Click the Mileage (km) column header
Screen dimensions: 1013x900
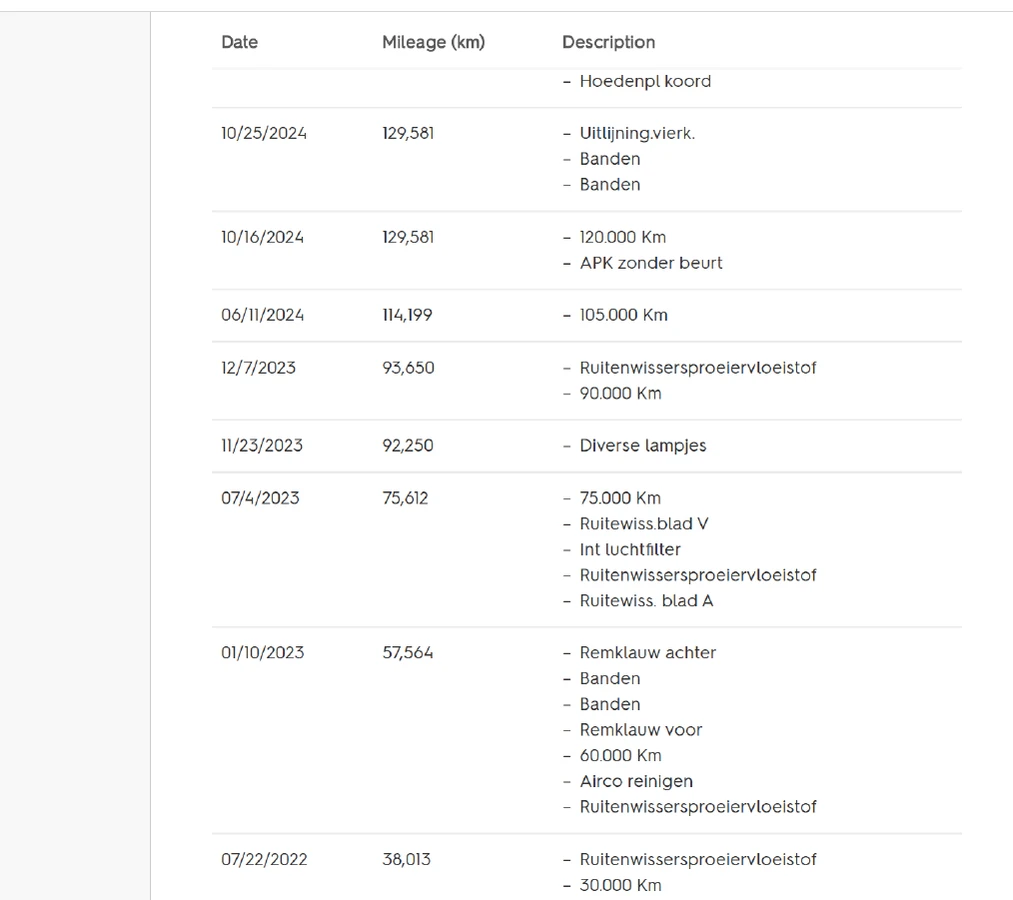[x=433, y=42]
